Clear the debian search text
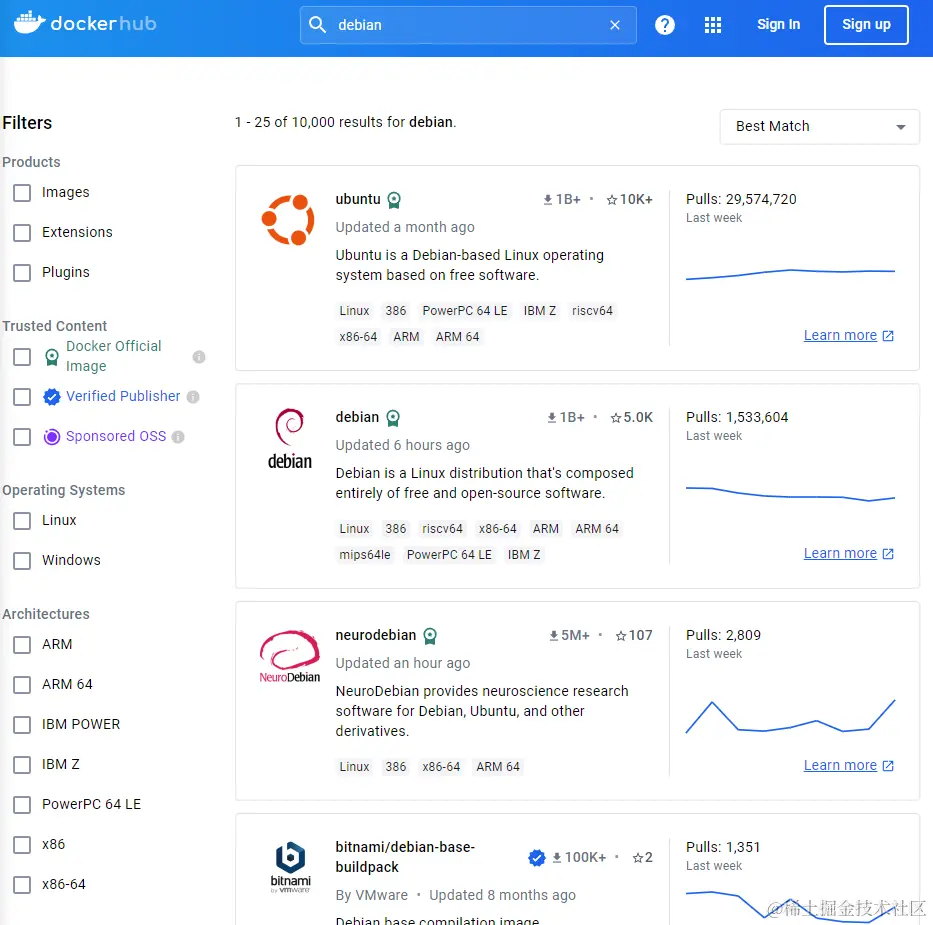Screen dimensions: 933x925 click(x=615, y=25)
